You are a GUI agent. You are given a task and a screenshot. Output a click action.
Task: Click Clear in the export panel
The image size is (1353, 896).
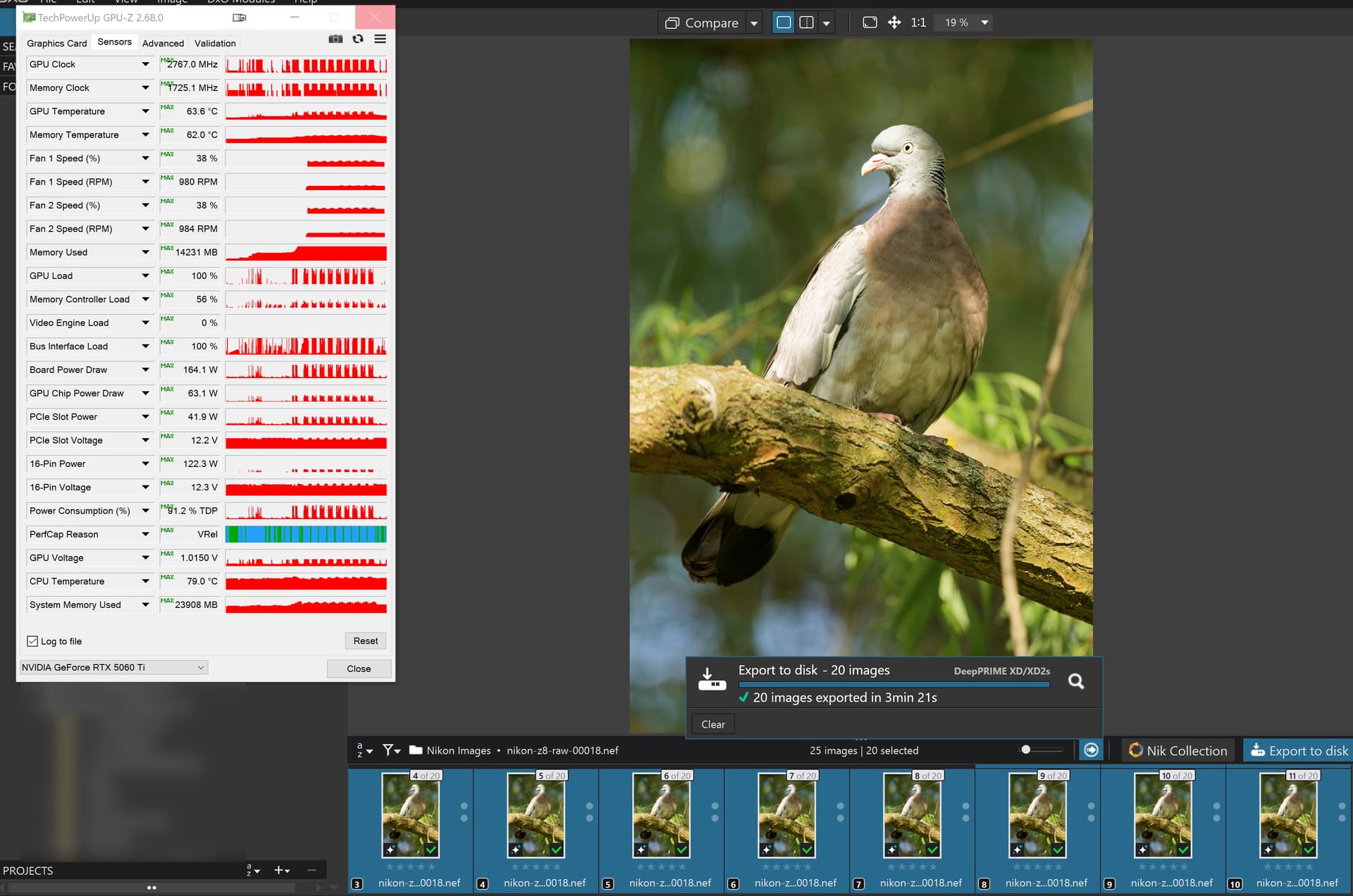[x=712, y=724]
